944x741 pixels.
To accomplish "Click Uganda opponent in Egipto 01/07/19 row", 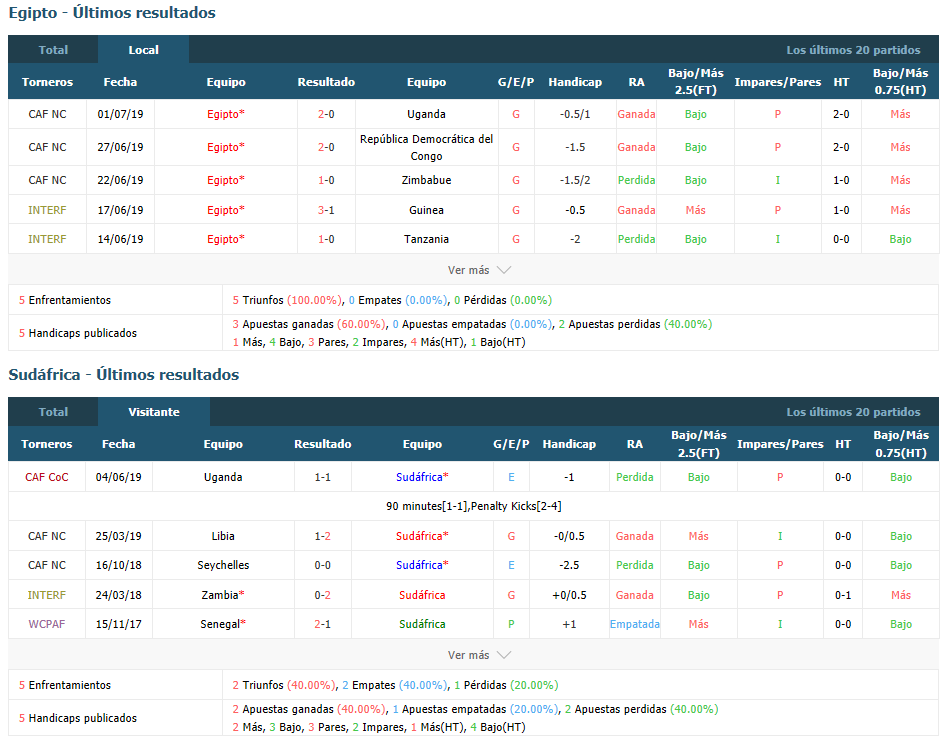I will (426, 114).
